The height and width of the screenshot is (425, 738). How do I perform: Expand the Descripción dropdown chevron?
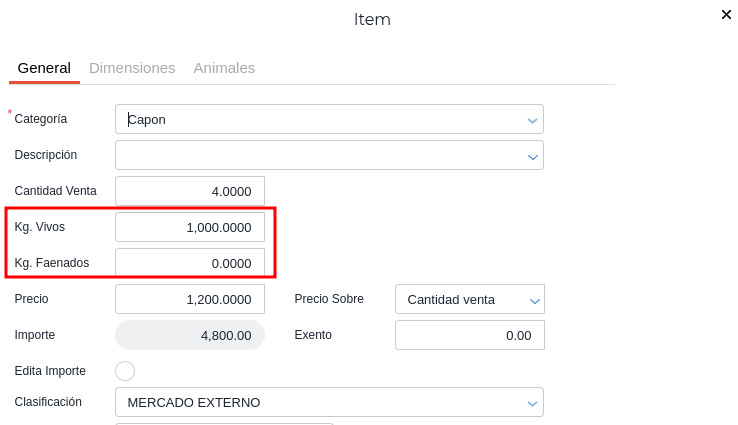[532, 156]
